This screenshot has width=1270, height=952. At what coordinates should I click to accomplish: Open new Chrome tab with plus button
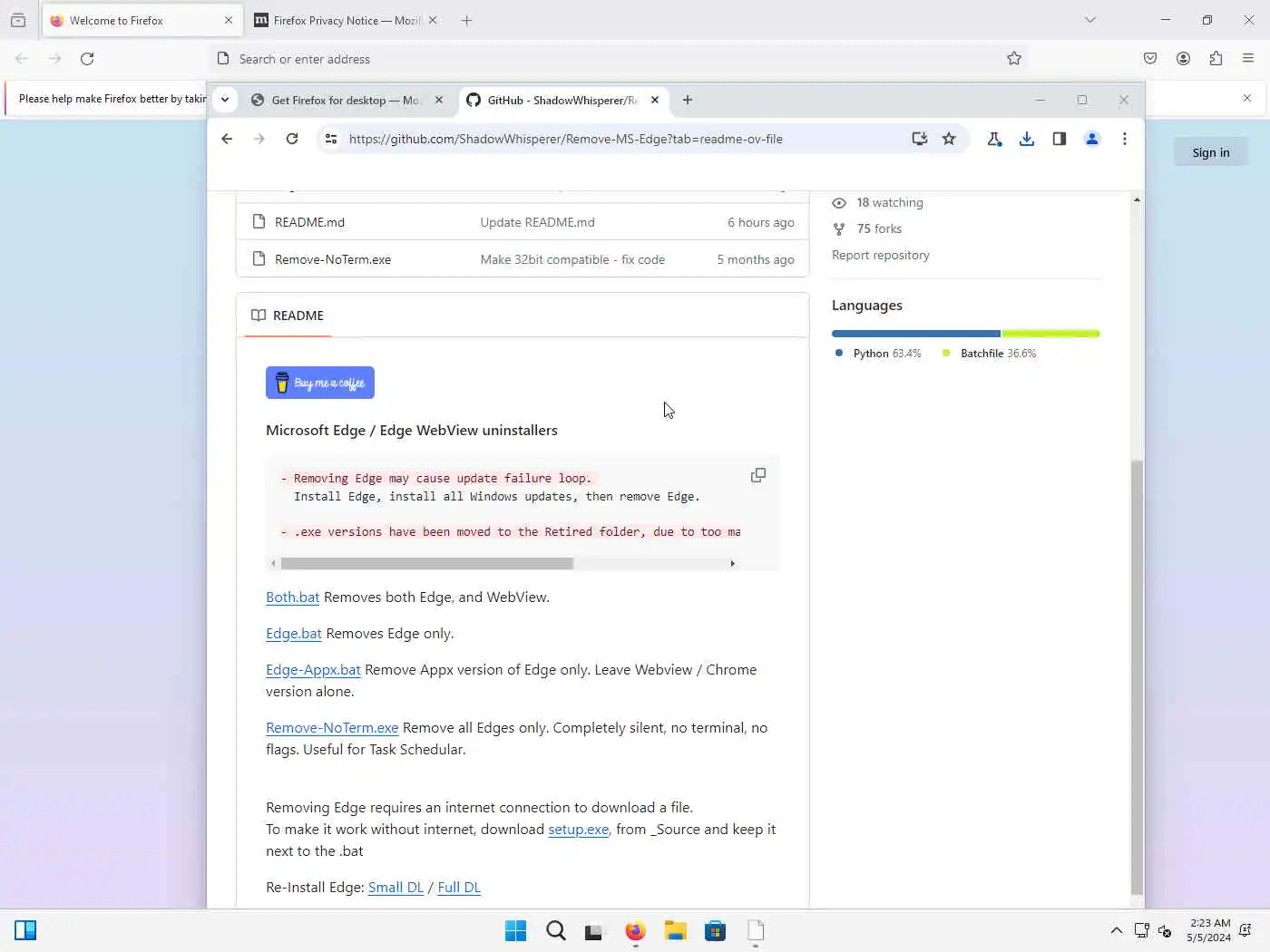[x=688, y=100]
